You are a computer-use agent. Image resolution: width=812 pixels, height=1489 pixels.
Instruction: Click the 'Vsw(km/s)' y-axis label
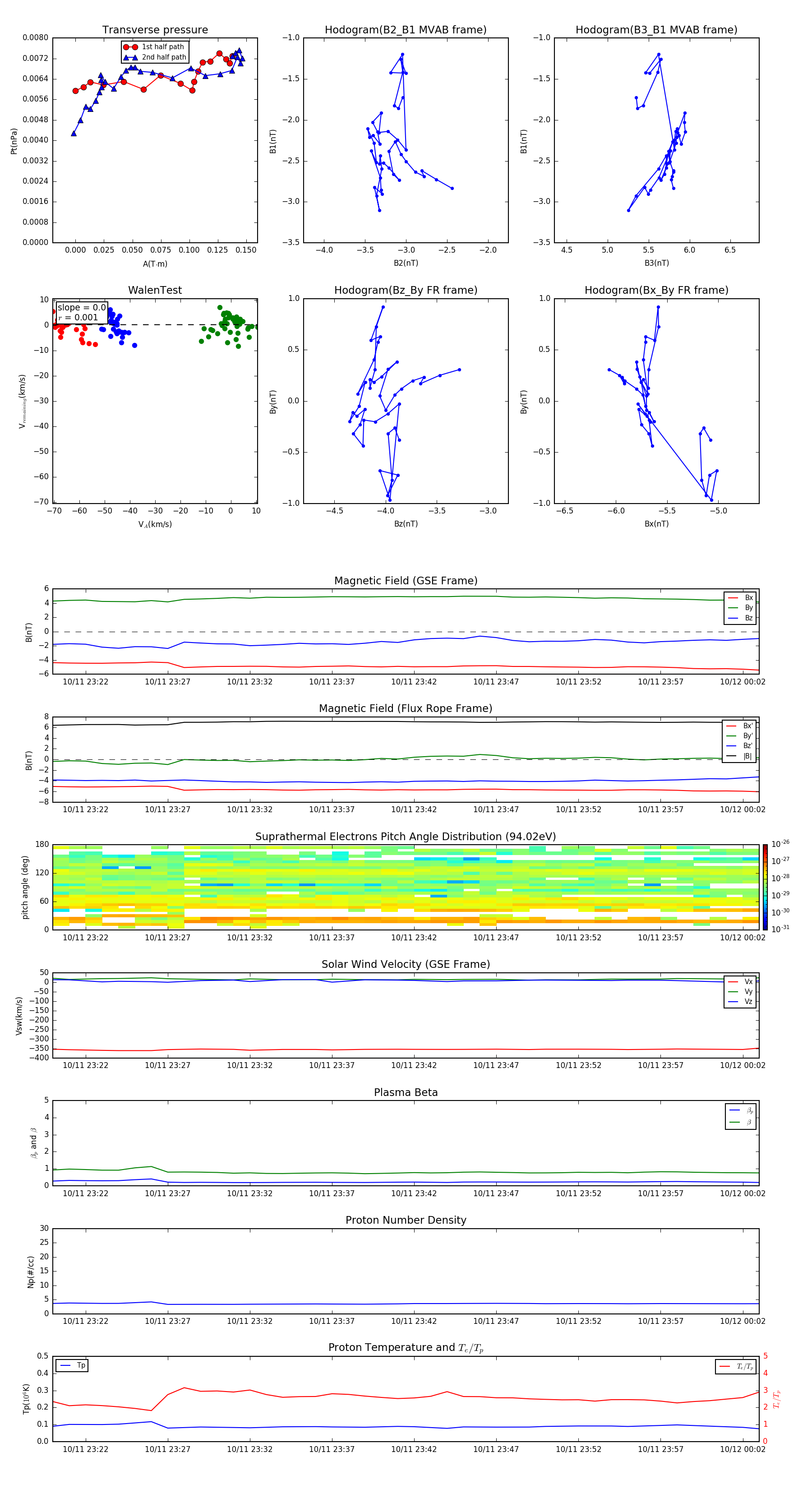[19, 1016]
